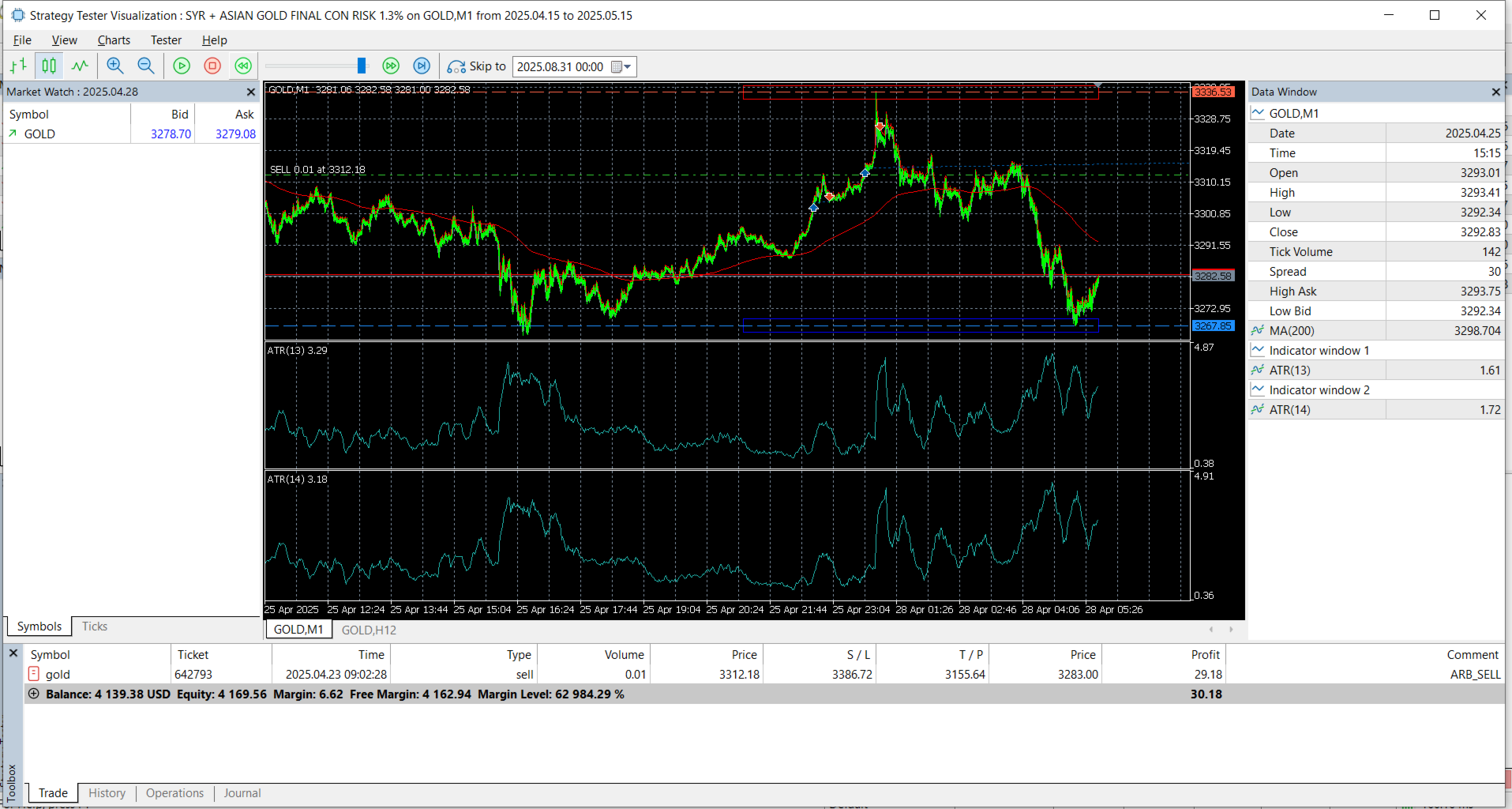
Task: Open the Trade tab in Toolbox
Action: click(x=53, y=793)
